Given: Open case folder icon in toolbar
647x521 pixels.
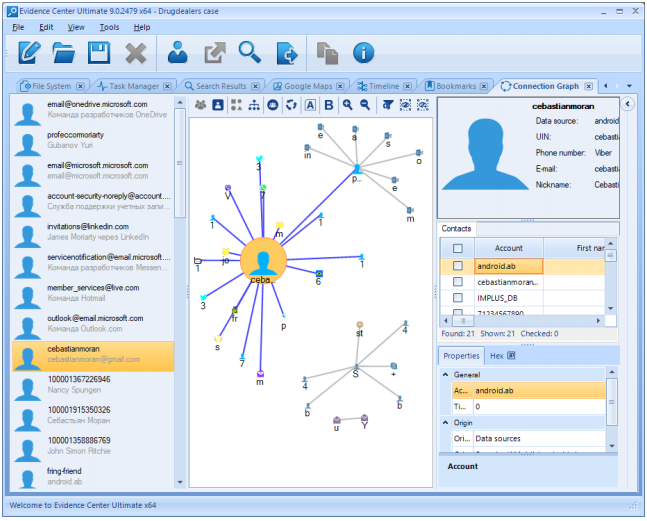Looking at the screenshot, I should click(64, 53).
